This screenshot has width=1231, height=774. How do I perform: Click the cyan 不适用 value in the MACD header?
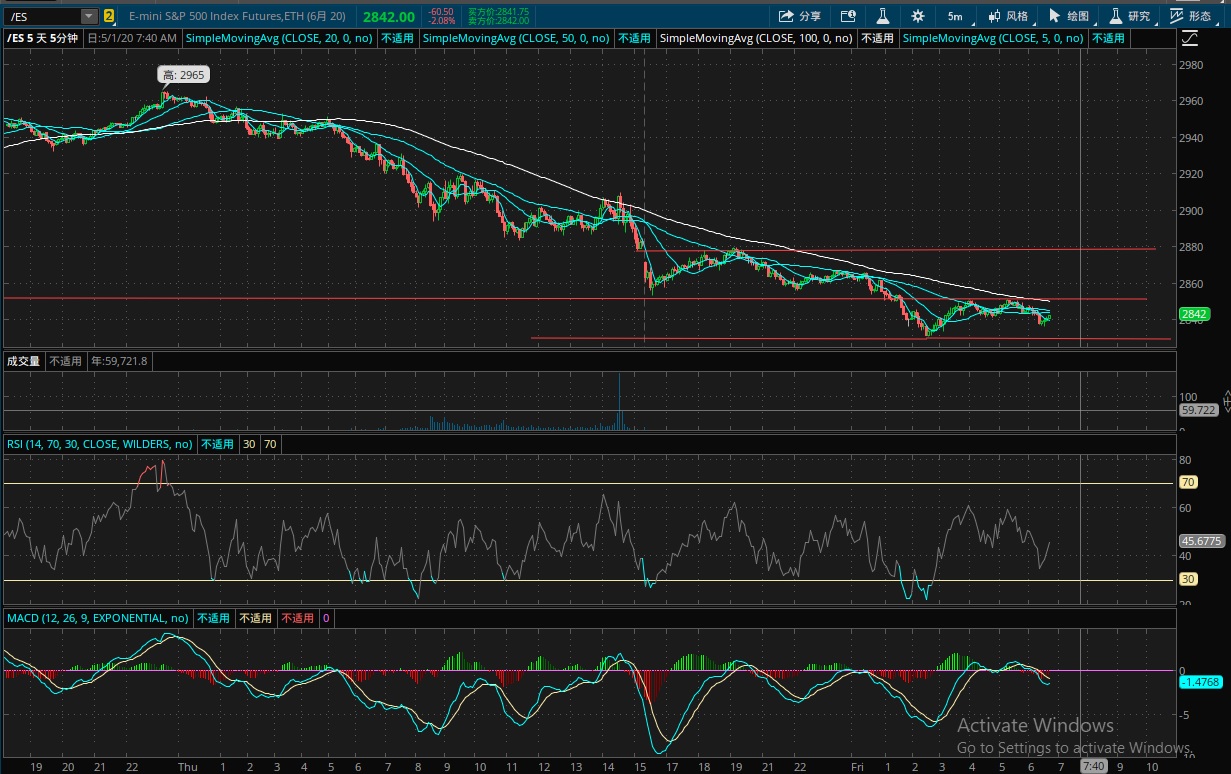tap(214, 618)
